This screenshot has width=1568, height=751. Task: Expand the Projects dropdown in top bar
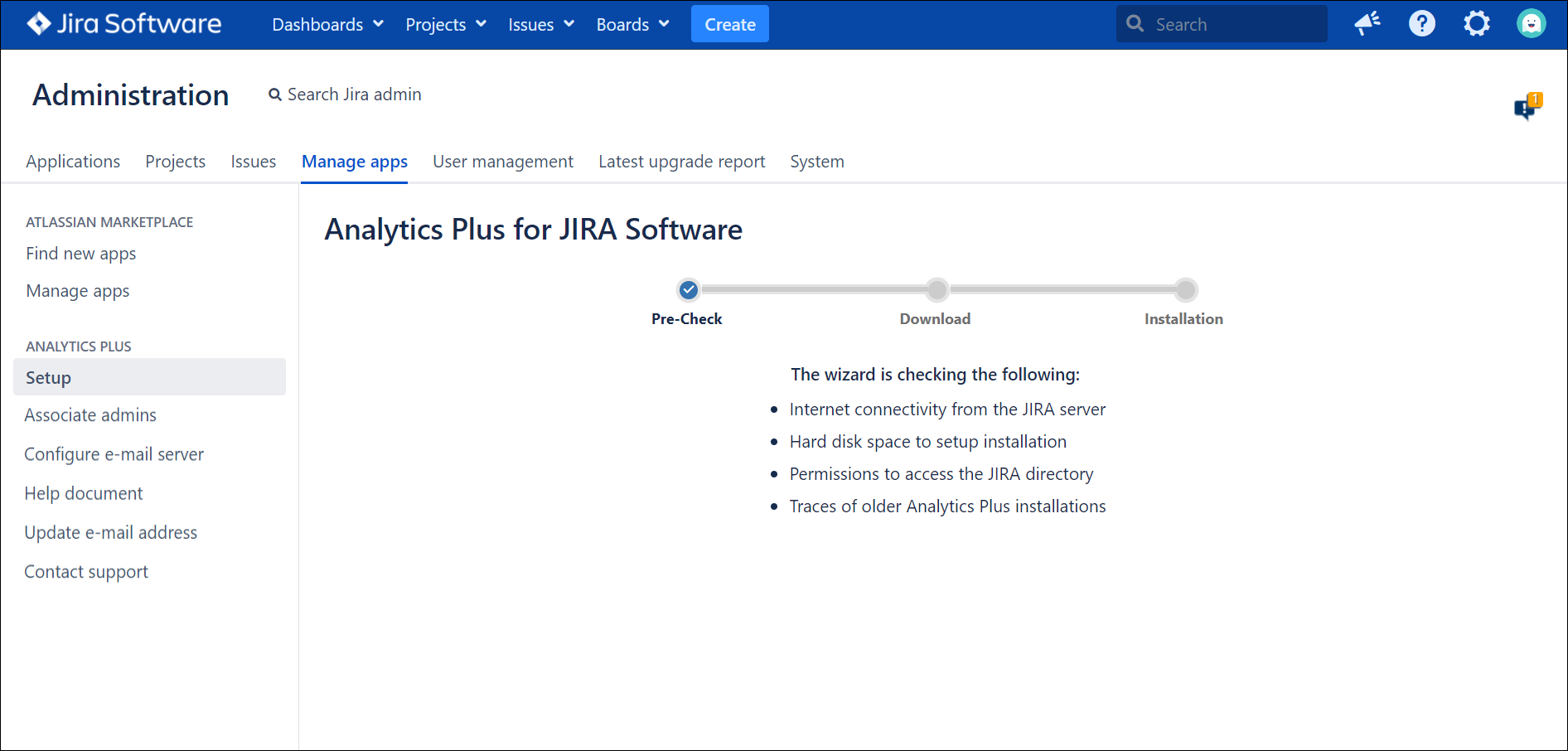click(445, 25)
